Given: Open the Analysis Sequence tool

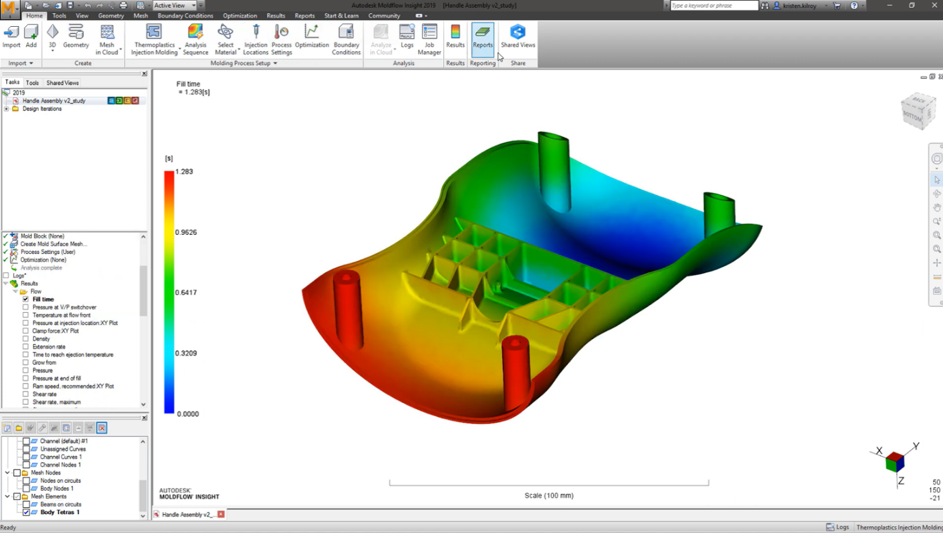Looking at the screenshot, I should [x=195, y=40].
